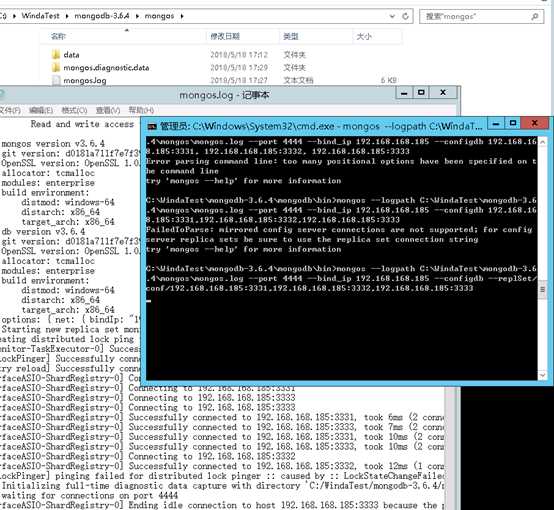
Task: Click WindaTest in the breadcrumb path
Action: [40, 16]
